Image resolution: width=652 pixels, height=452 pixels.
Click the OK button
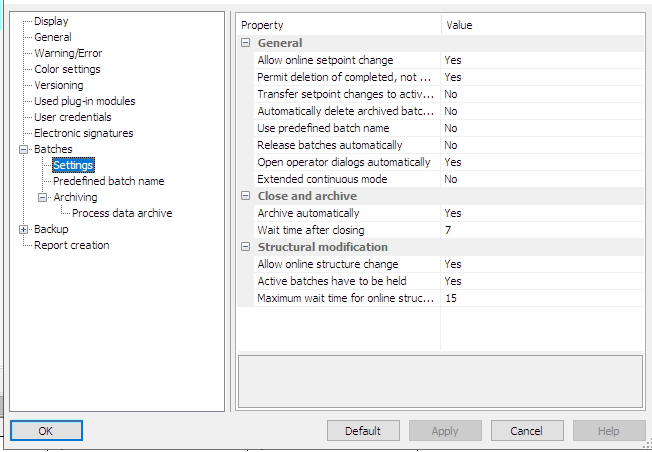click(46, 431)
